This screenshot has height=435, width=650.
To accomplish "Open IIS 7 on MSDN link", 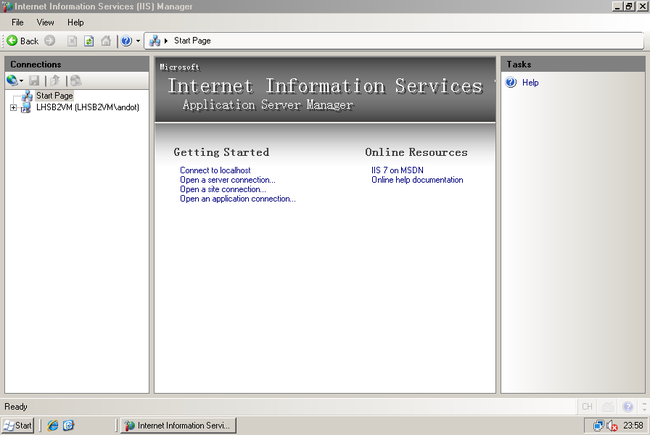I will pos(397,170).
